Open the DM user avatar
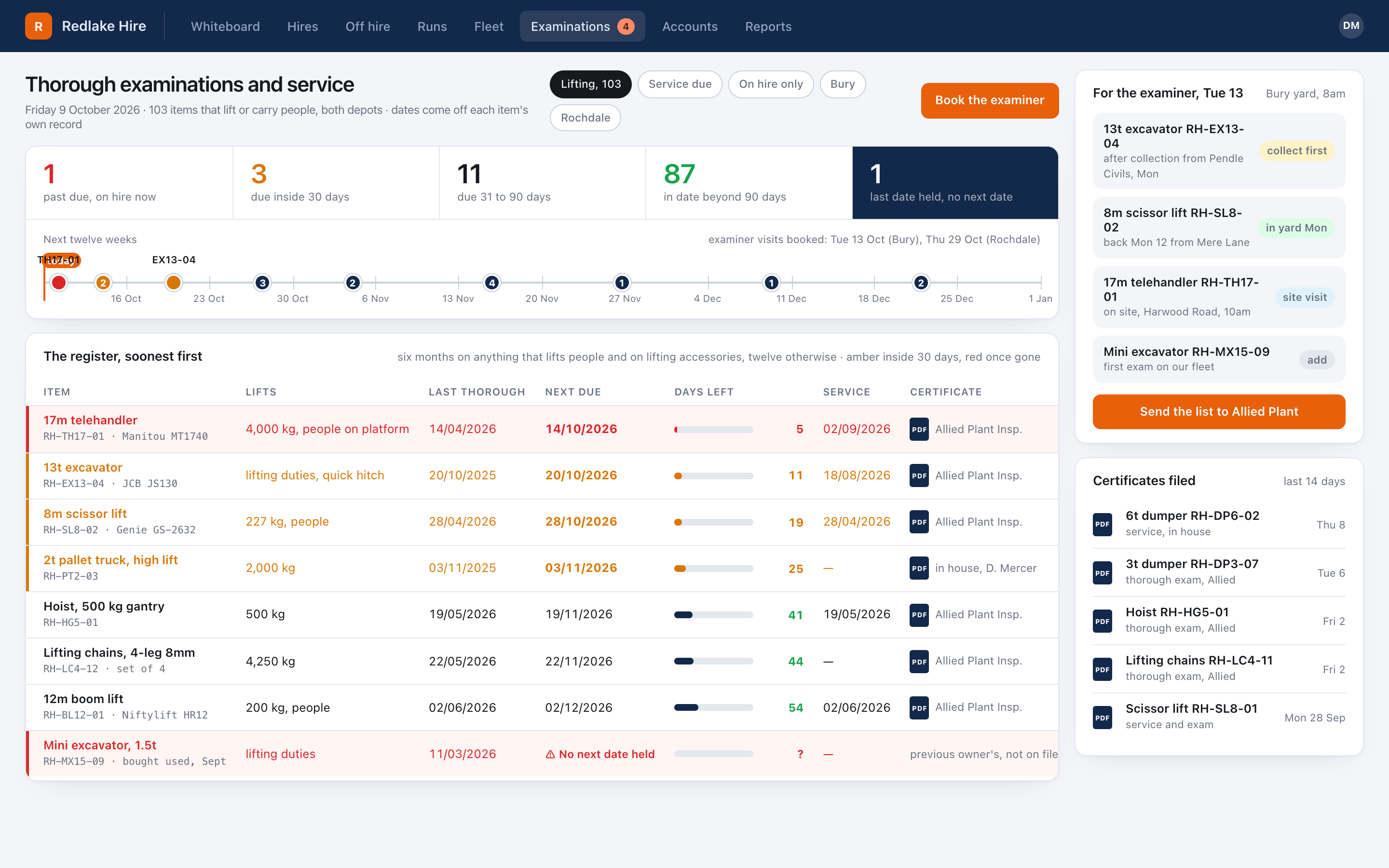 [1350, 26]
